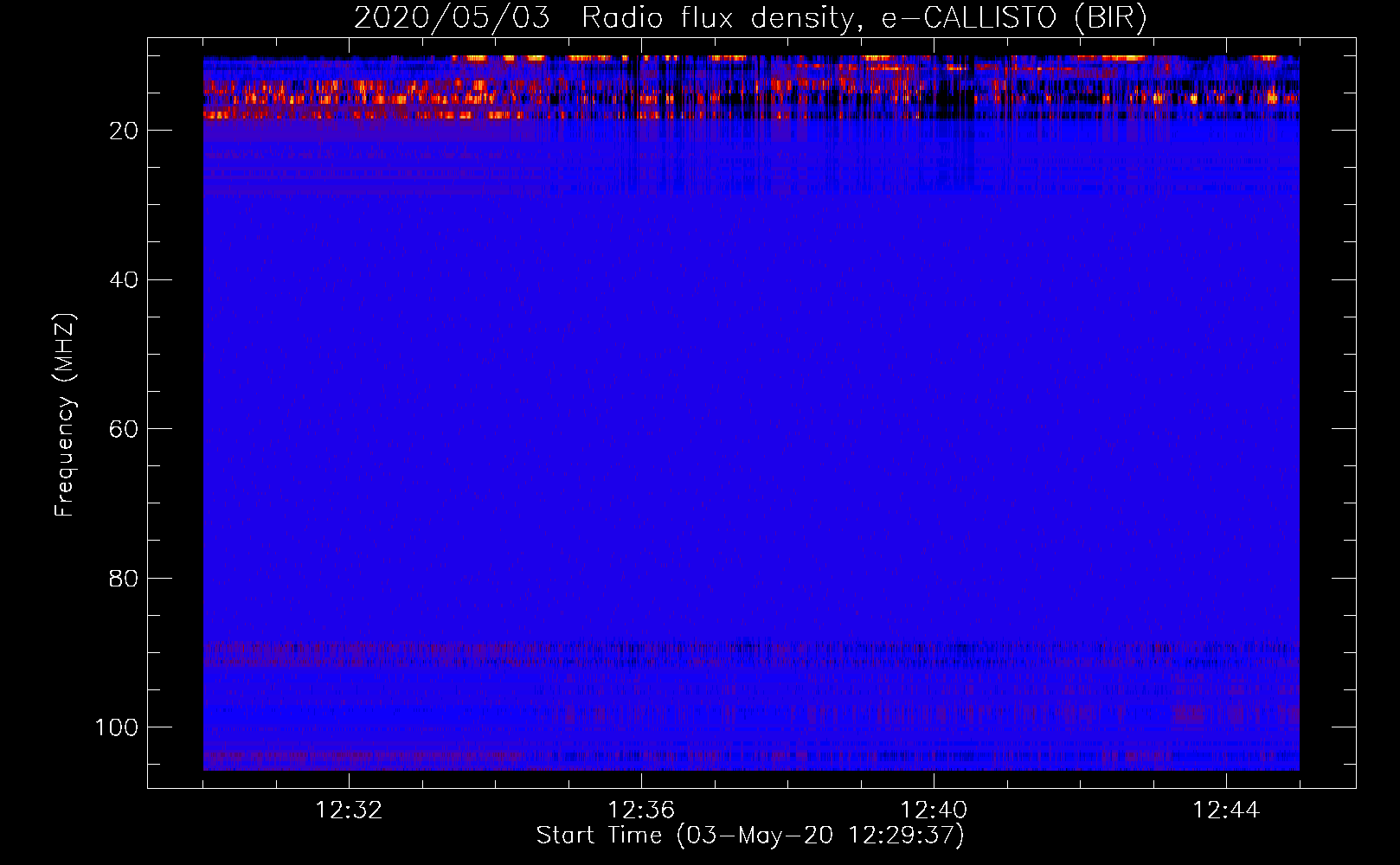Click the 12:40 time tick label
The width and height of the screenshot is (1400, 865).
[x=934, y=811]
